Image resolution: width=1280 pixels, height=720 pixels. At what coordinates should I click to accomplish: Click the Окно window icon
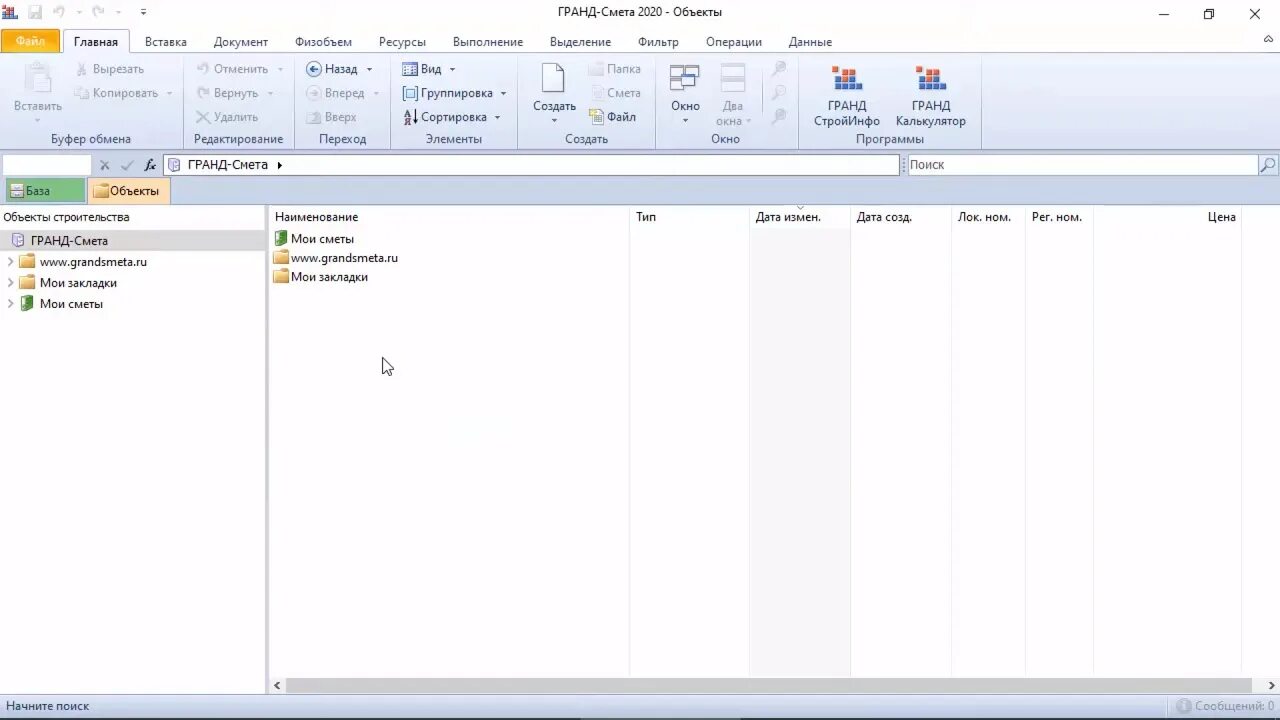pyautogui.click(x=685, y=79)
